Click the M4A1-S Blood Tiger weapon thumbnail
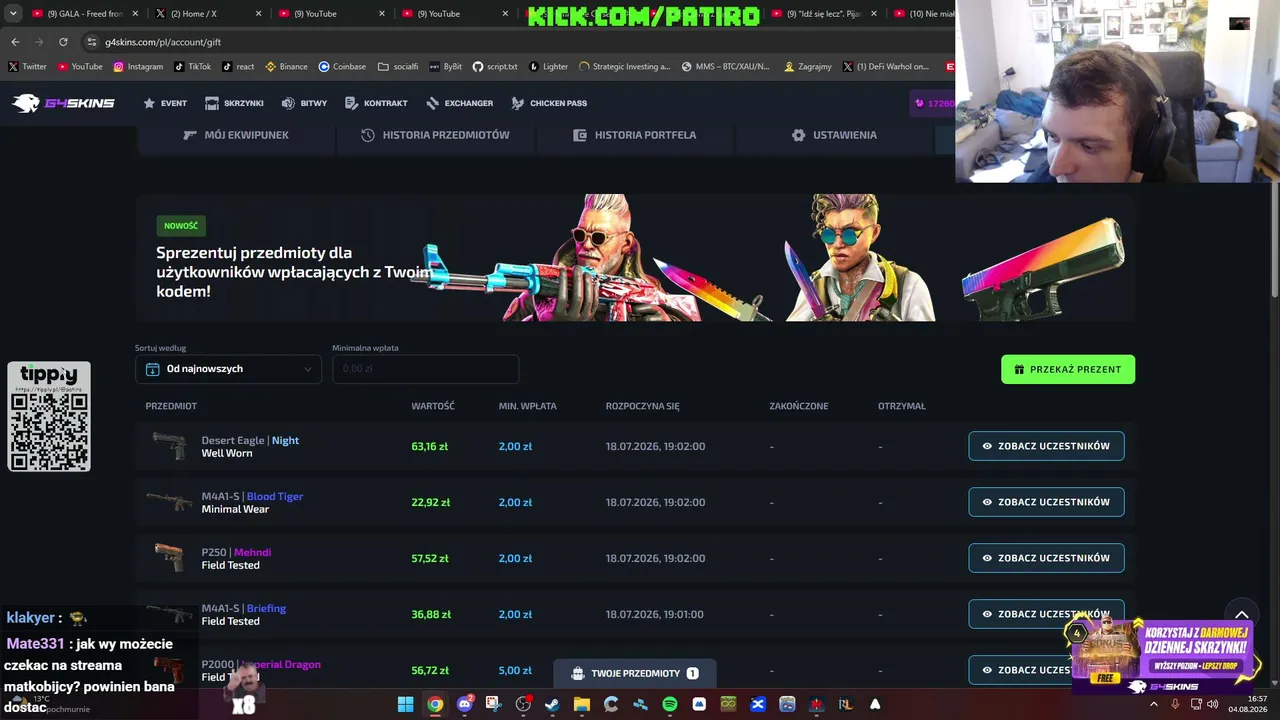Screen dimensions: 1280x720 (169, 501)
